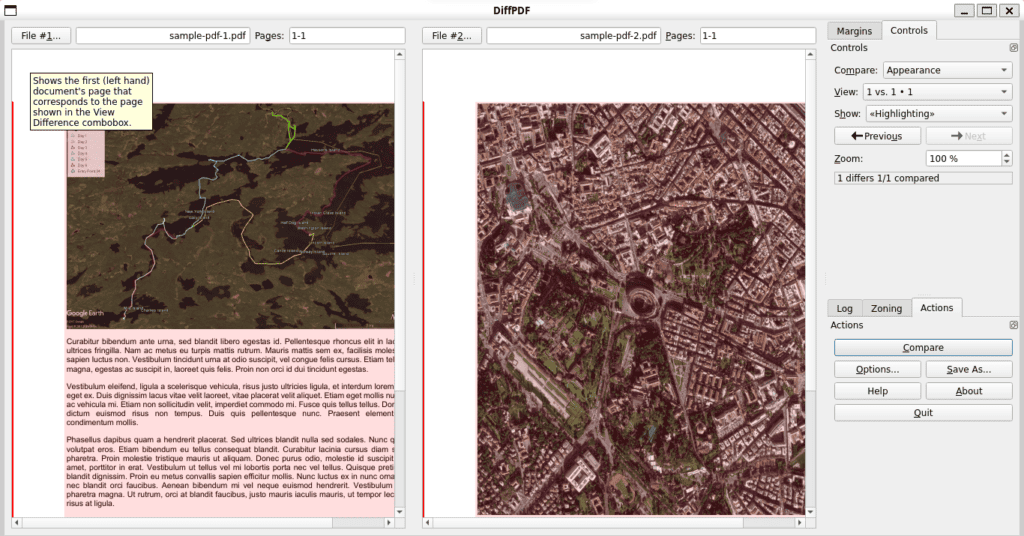This screenshot has width=1024, height=536.
Task: Go to Next difference
Action: point(968,136)
